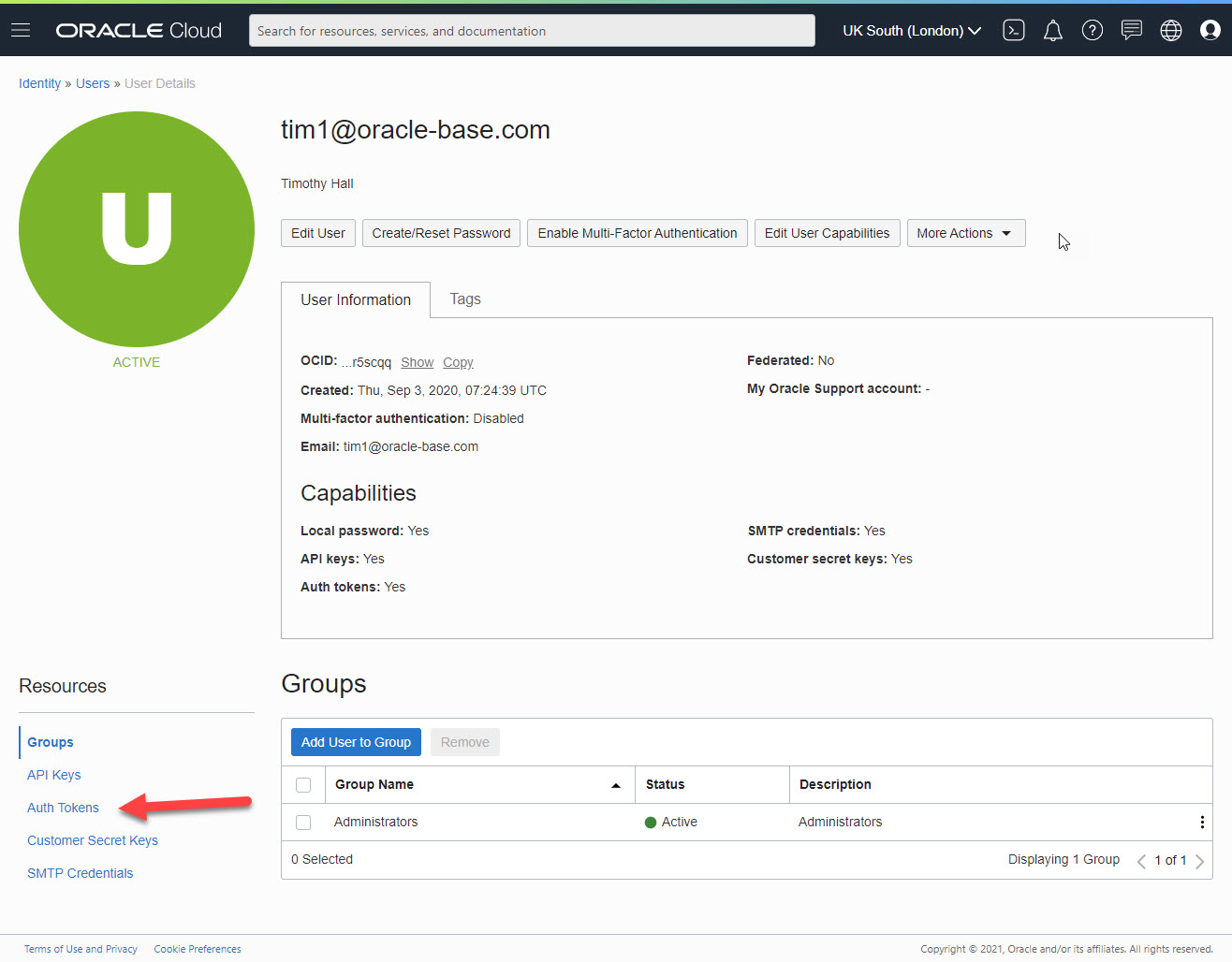
Task: Click the Remove button
Action: [x=465, y=742]
